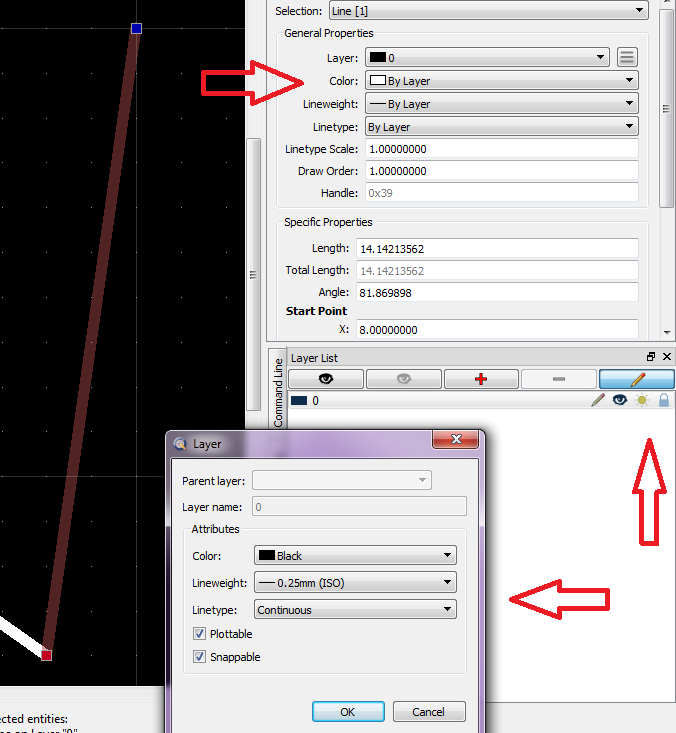676x733 pixels.
Task: Toggle visibility eye of layer 0 row
Action: coord(620,400)
